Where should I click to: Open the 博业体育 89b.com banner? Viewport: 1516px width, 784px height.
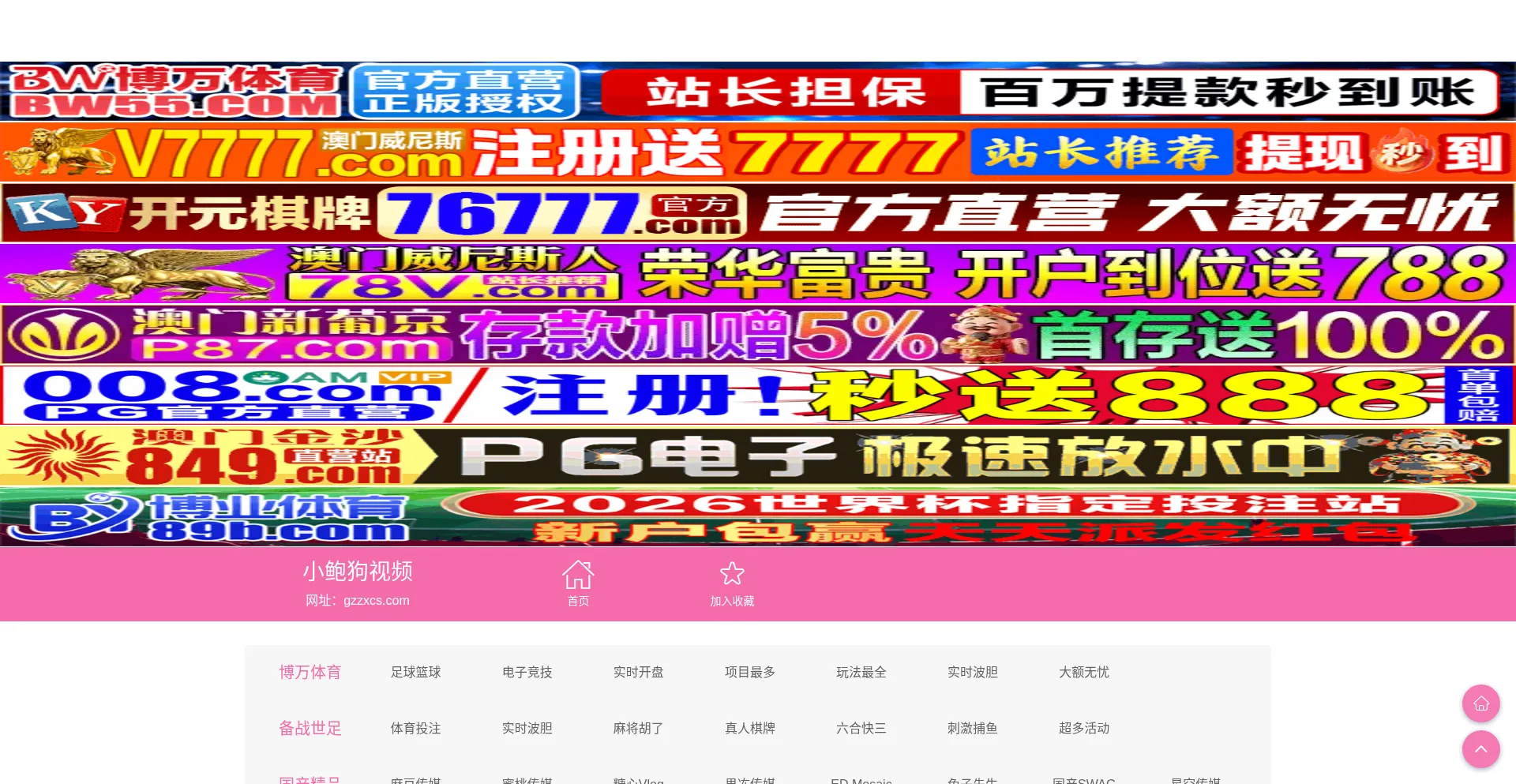coord(758,516)
